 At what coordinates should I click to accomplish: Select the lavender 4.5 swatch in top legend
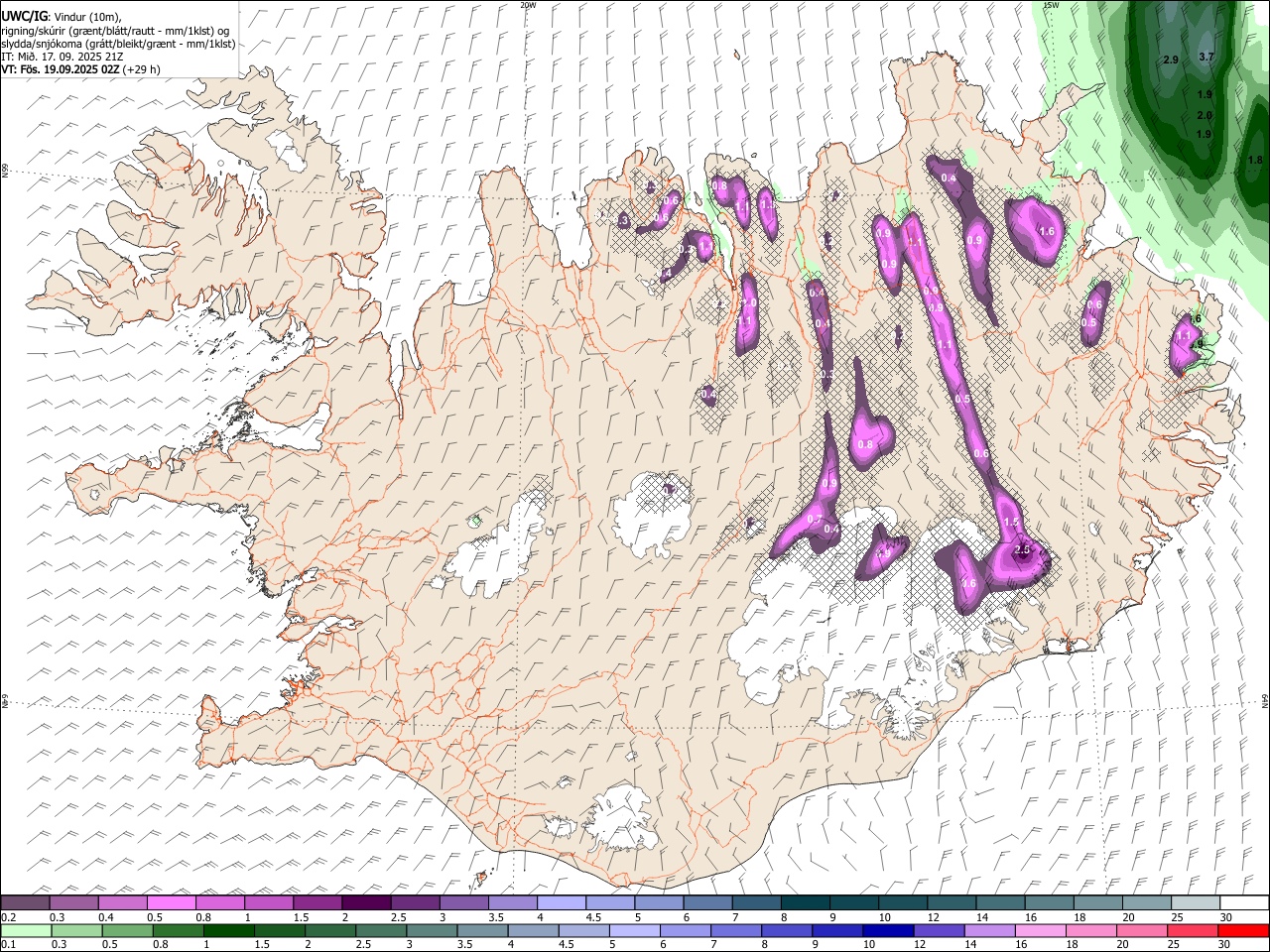pos(610,902)
